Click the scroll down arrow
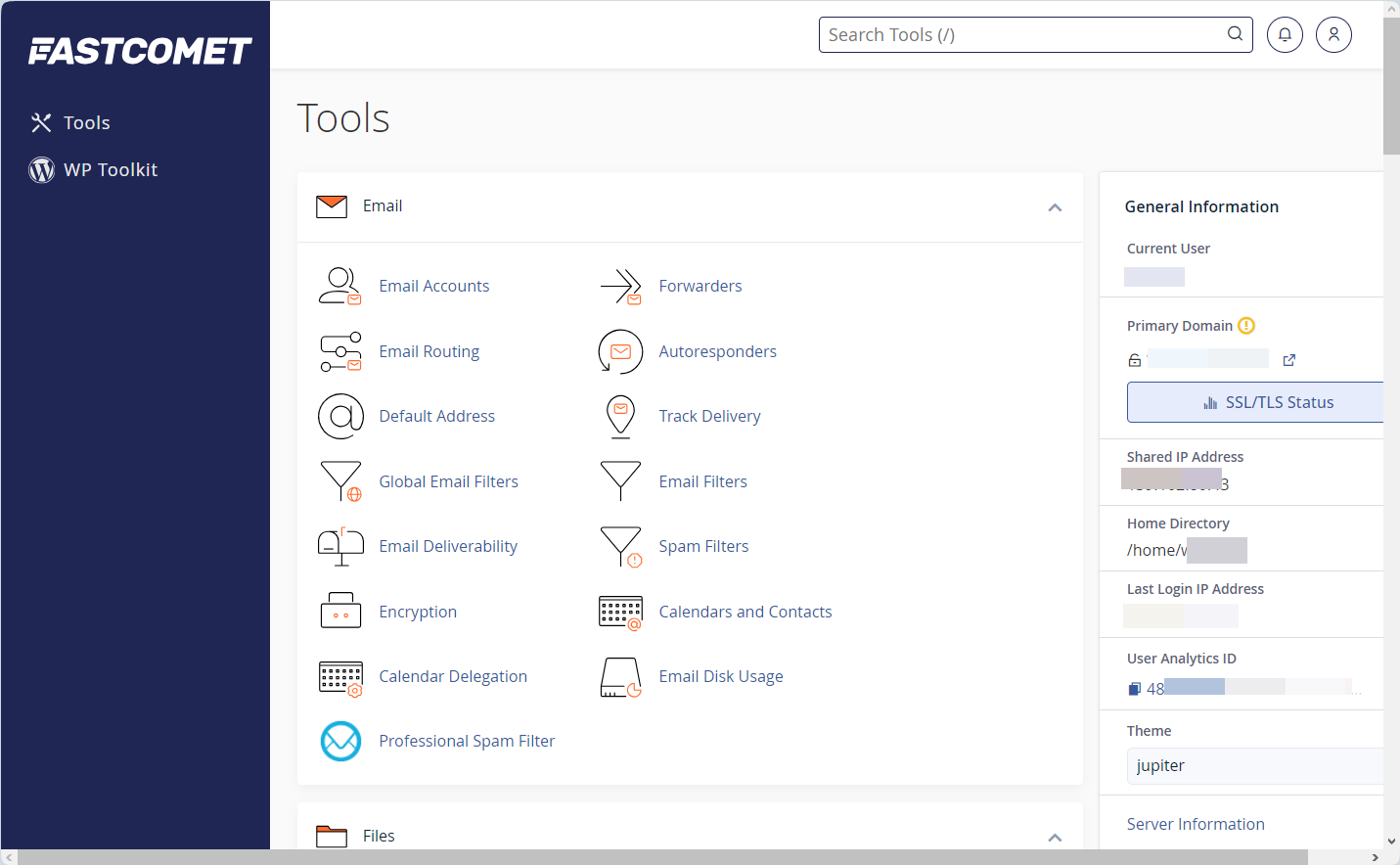Viewport: 1400px width, 865px height. pyautogui.click(x=1391, y=841)
